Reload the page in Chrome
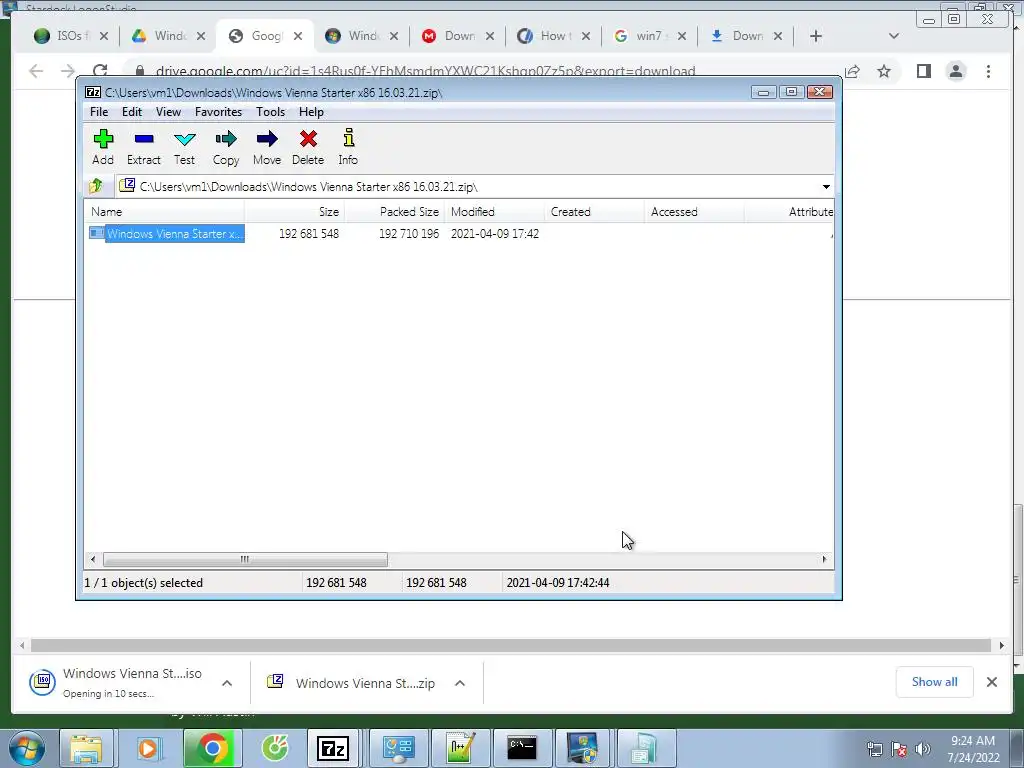The width and height of the screenshot is (1024, 768). [x=100, y=71]
